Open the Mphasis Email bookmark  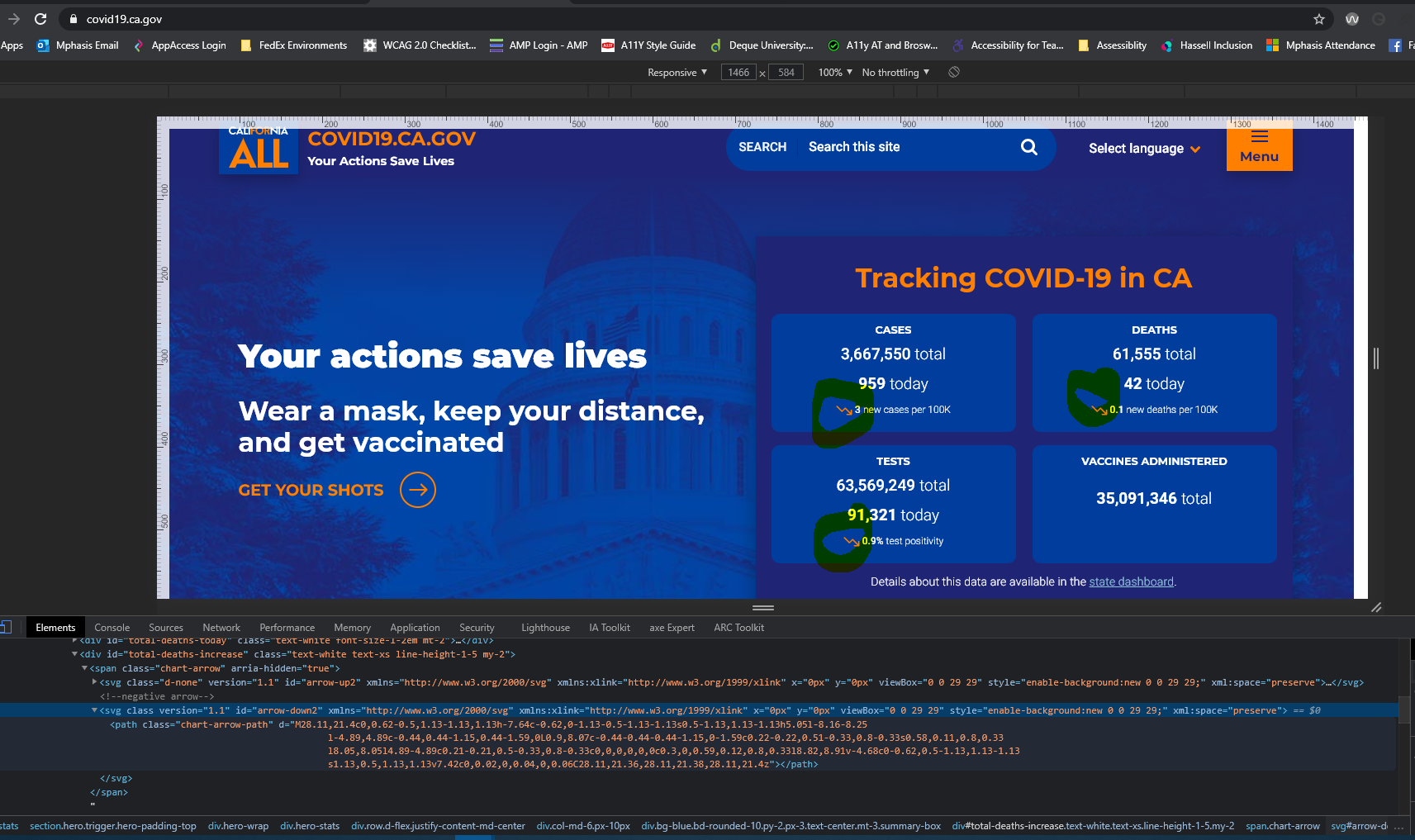[78, 45]
